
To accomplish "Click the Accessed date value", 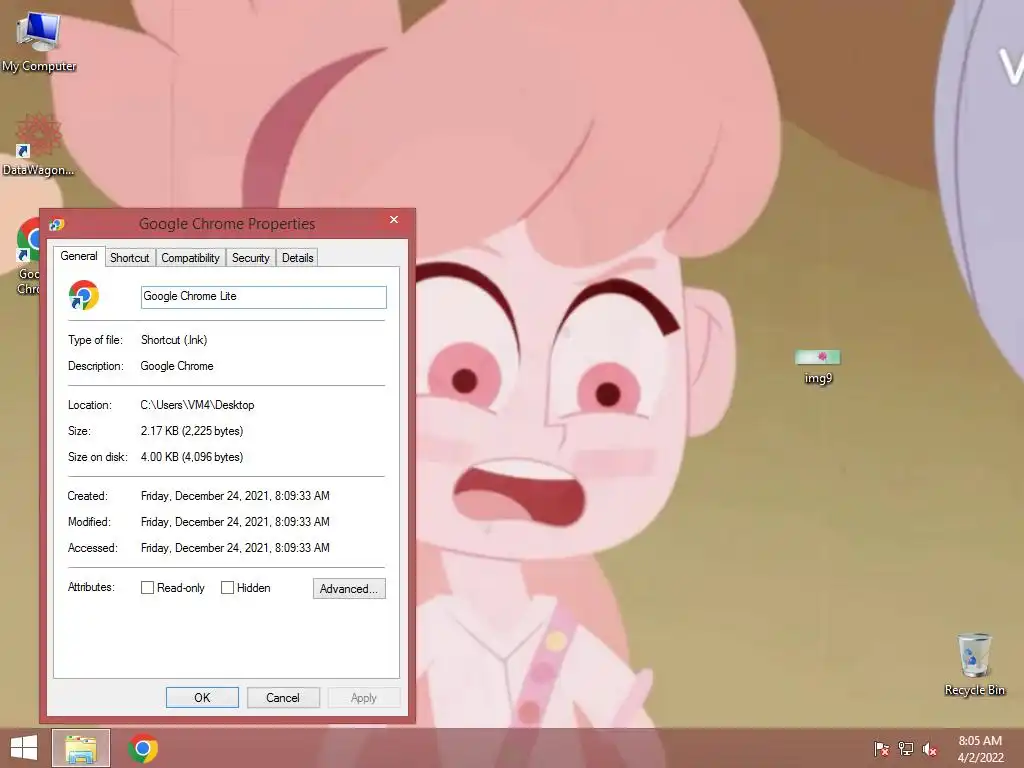I will (x=235, y=548).
